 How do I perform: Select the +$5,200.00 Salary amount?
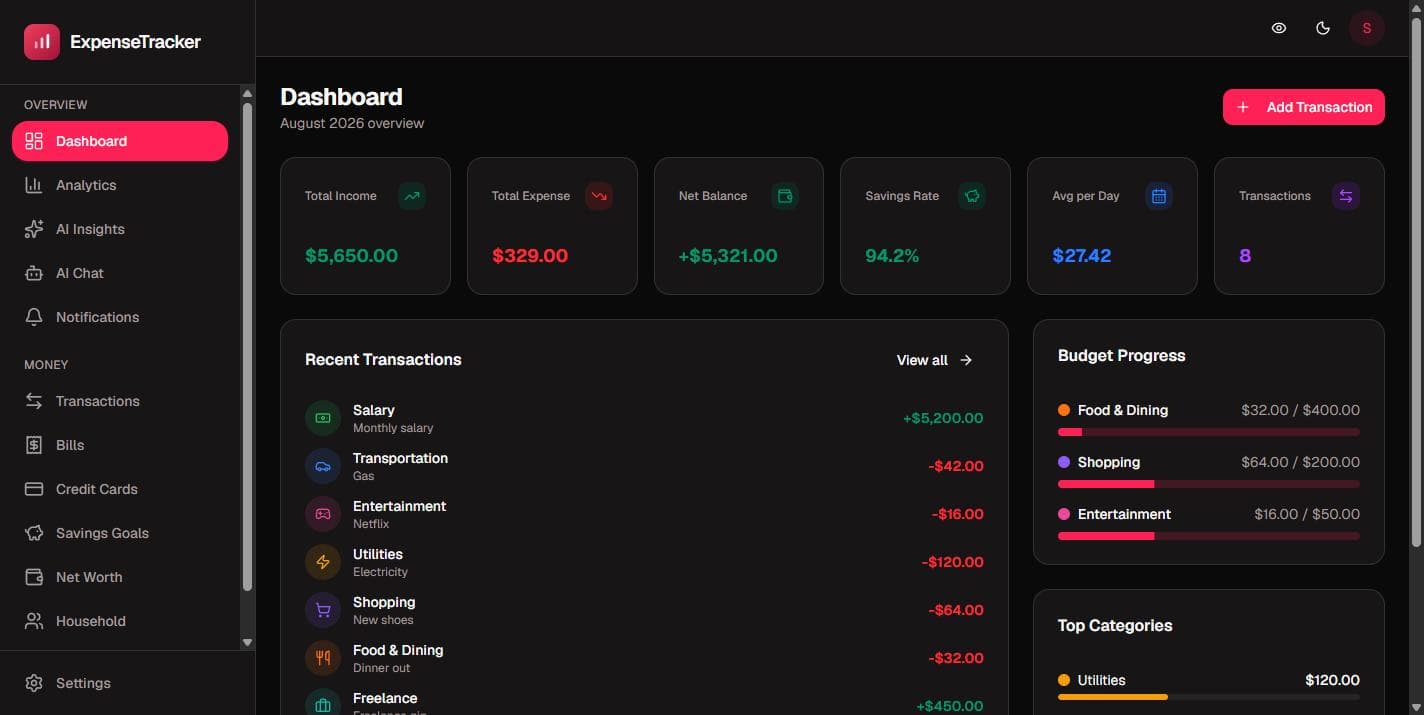pos(943,418)
